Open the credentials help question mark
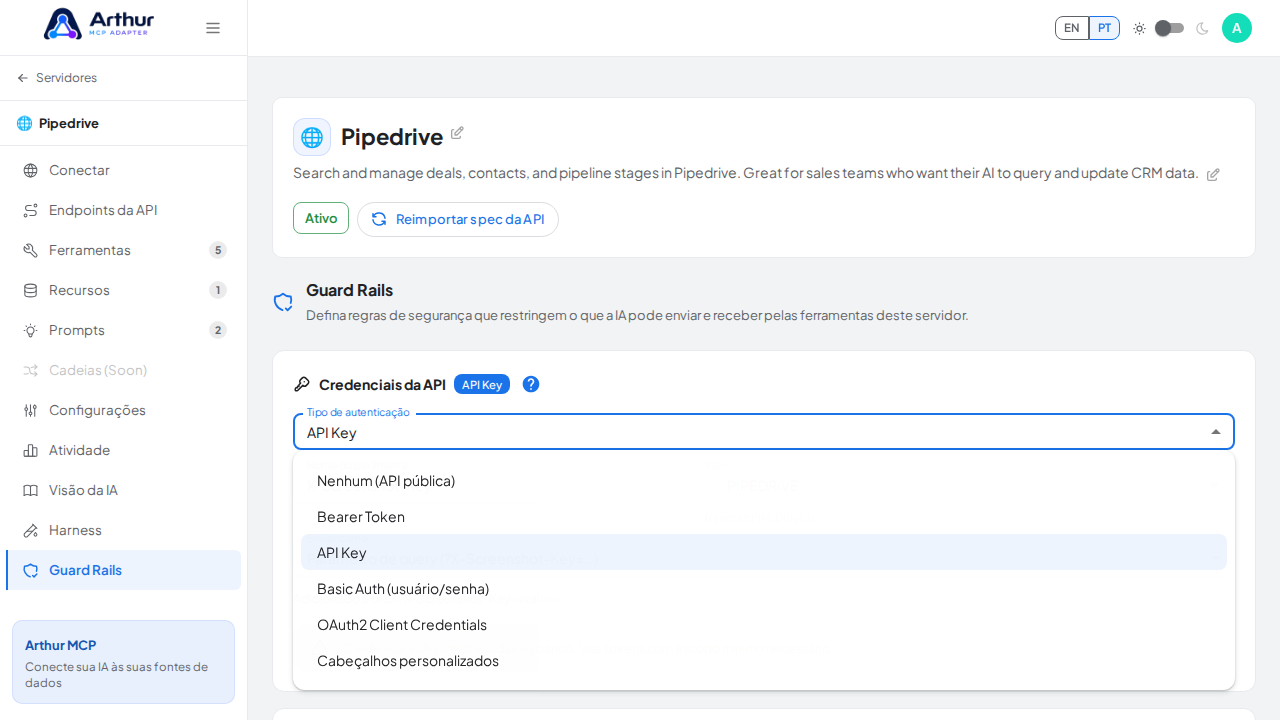Screen dimensions: 1280x720 tap(531, 384)
